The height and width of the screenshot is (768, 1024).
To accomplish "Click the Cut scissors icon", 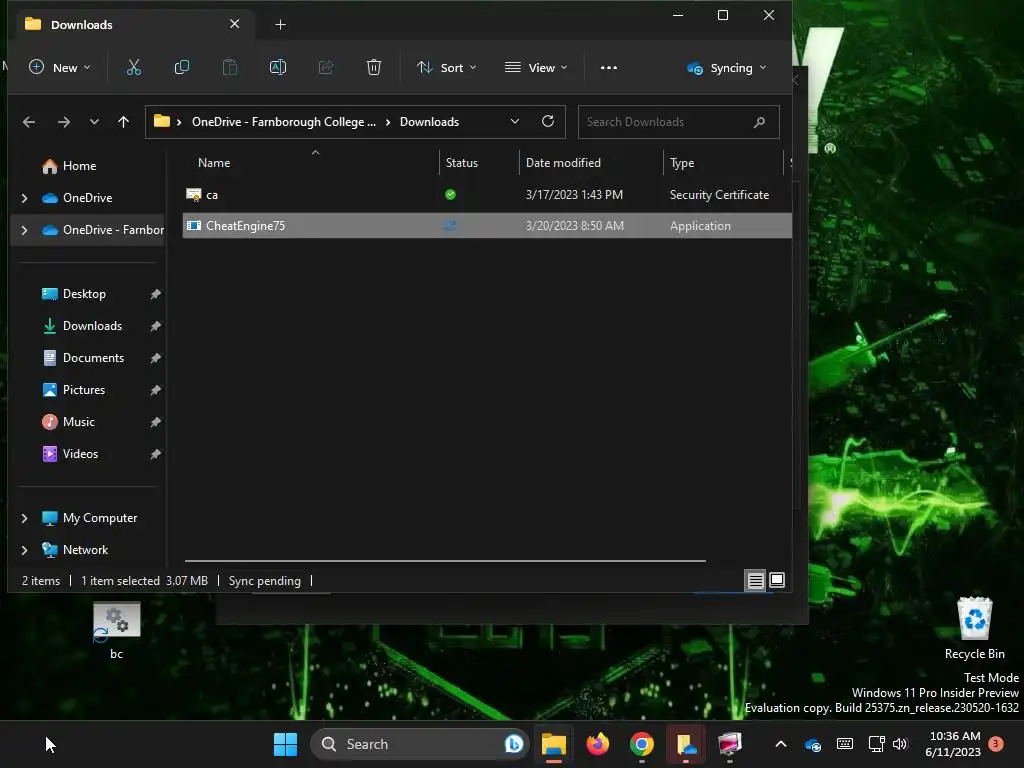I will 134,67.
